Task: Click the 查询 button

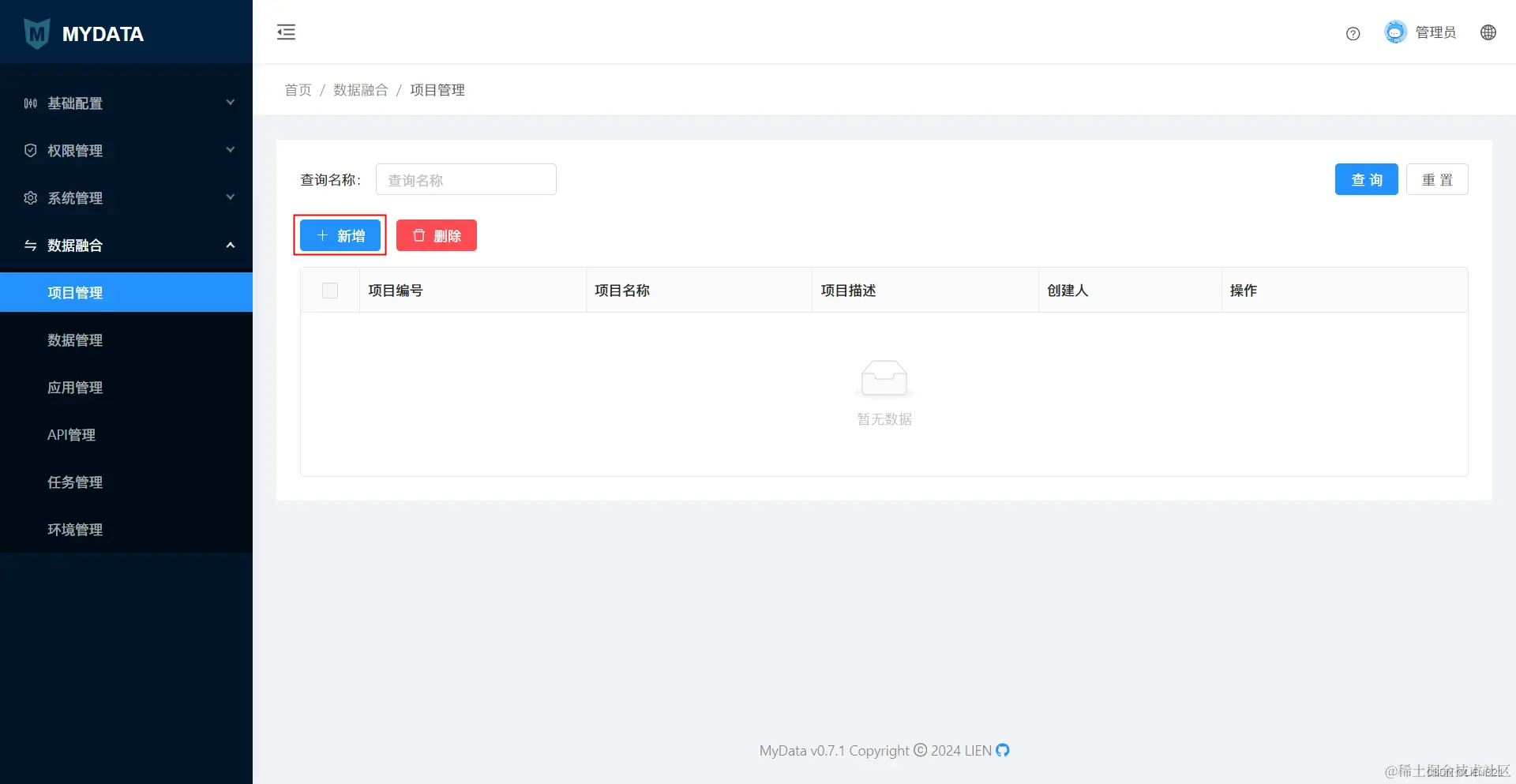Action: pyautogui.click(x=1366, y=179)
